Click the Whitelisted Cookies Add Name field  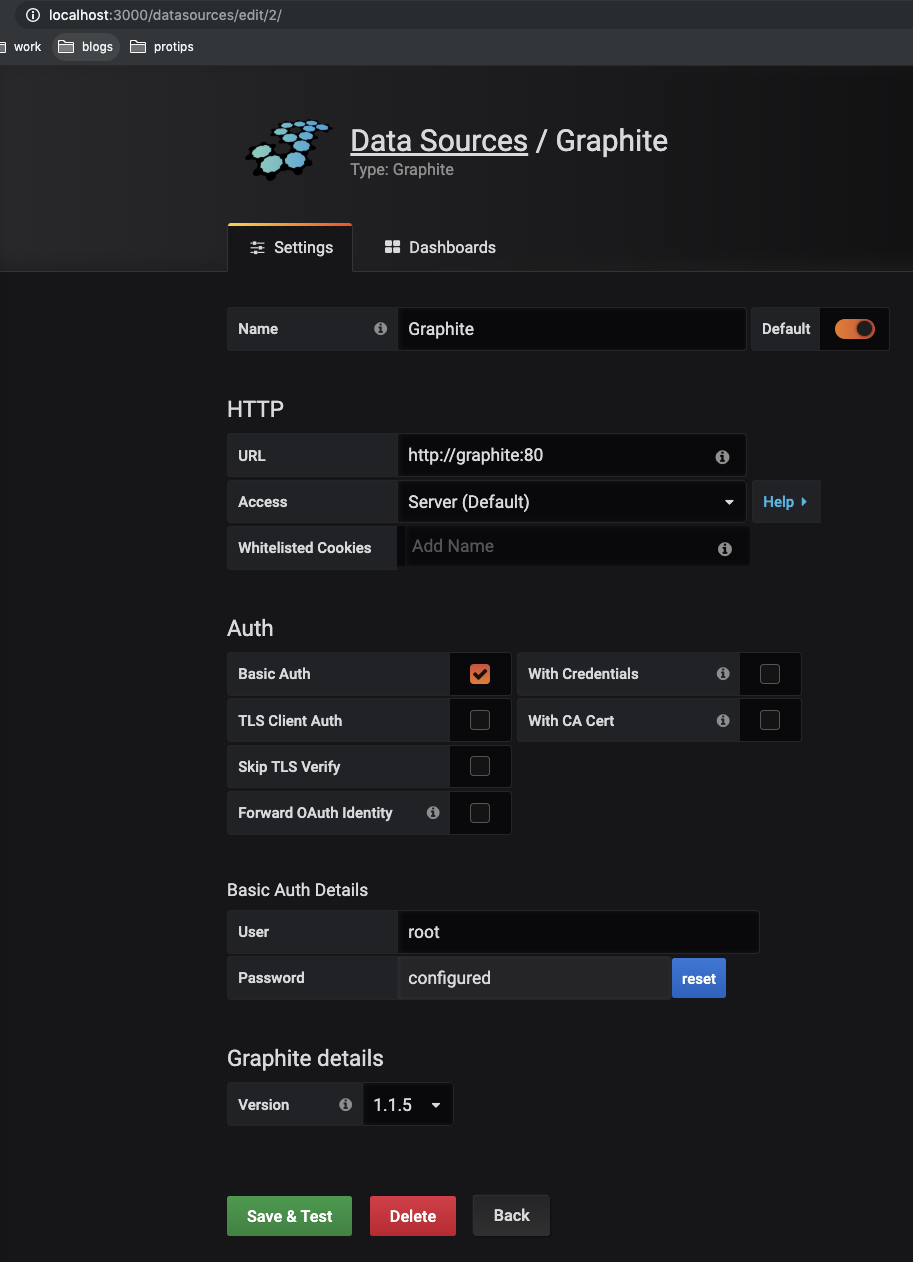[x=575, y=547]
